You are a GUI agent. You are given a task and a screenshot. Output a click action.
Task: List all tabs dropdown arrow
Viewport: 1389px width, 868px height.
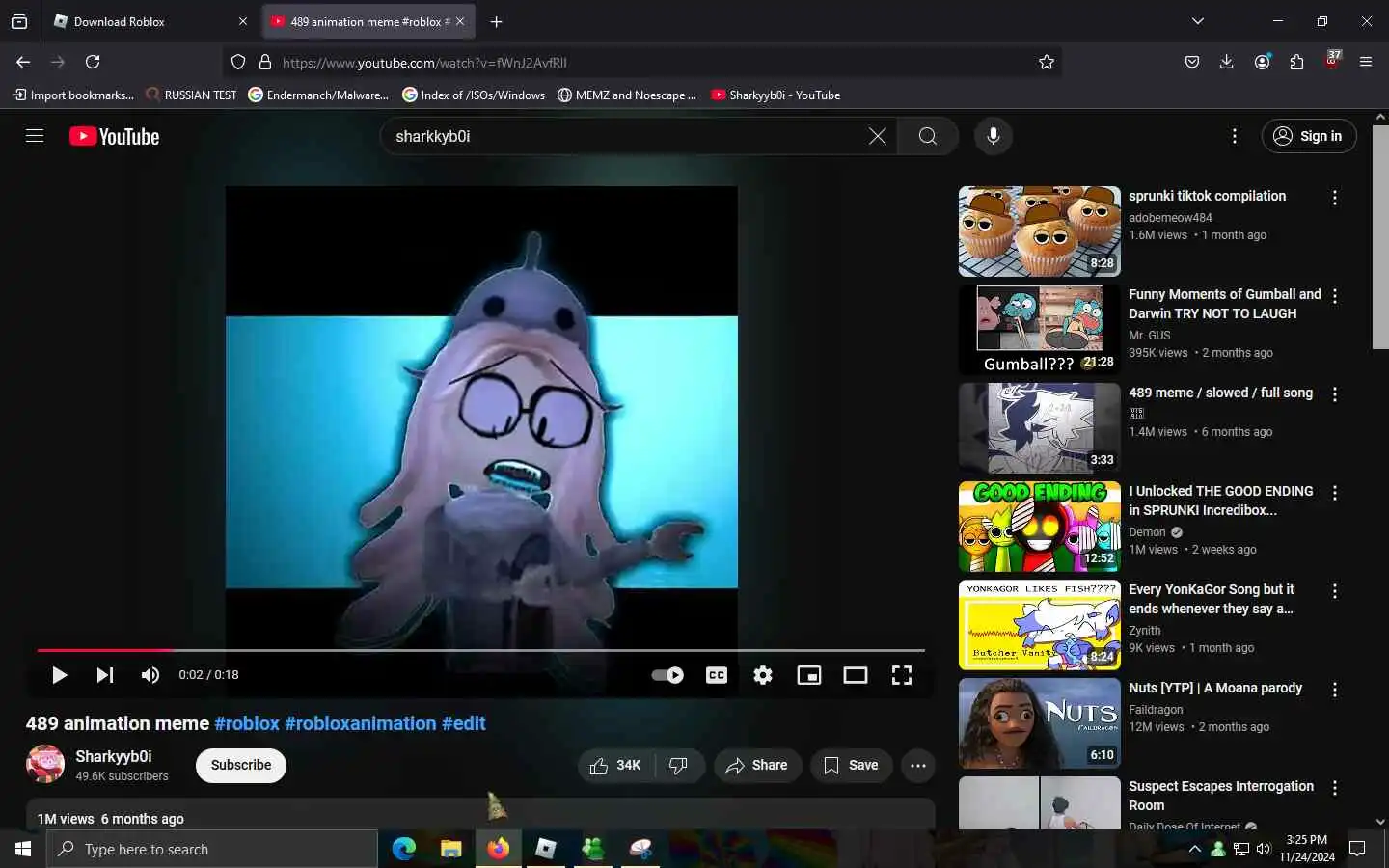(x=1197, y=21)
